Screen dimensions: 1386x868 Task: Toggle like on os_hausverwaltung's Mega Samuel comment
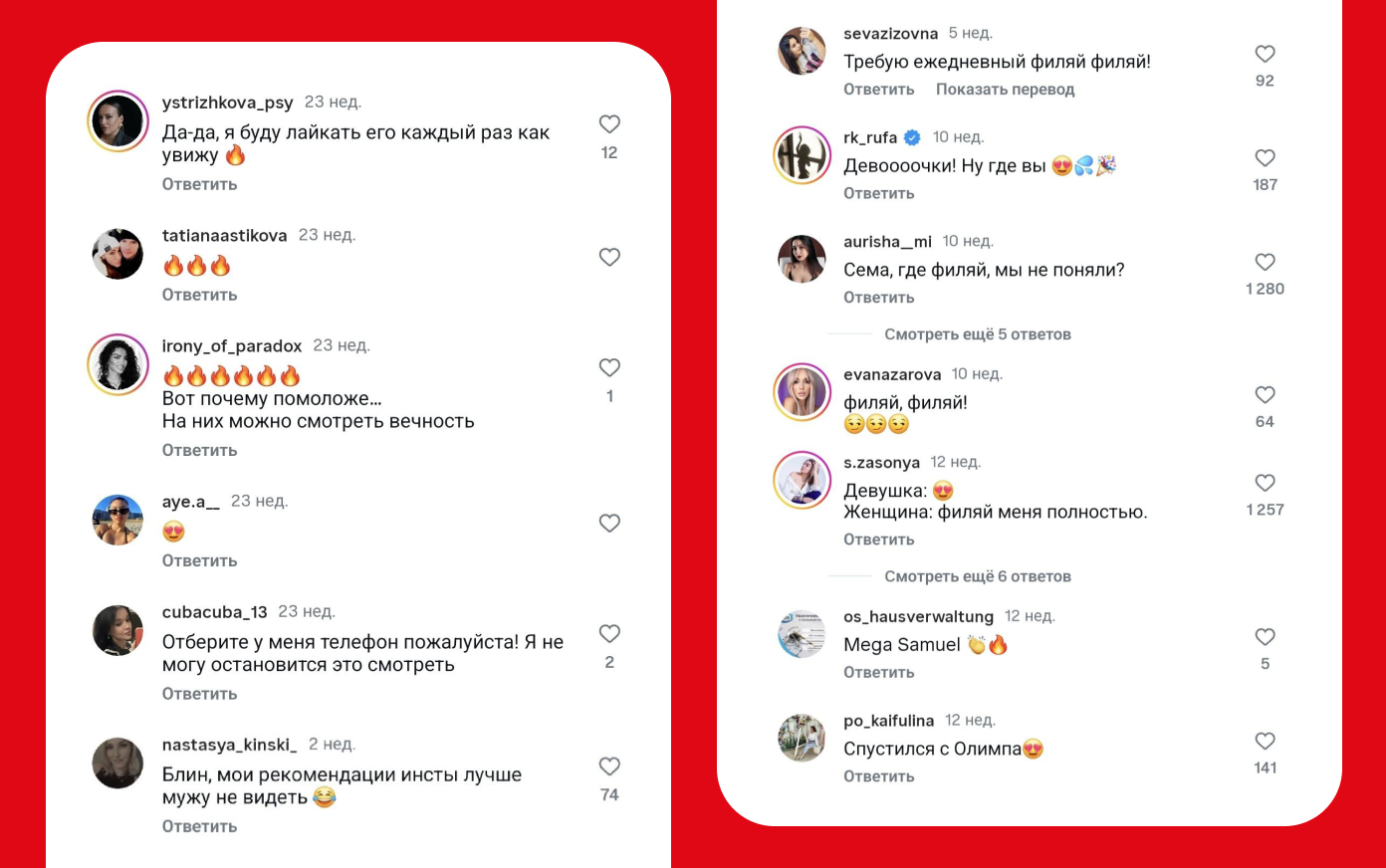1265,637
